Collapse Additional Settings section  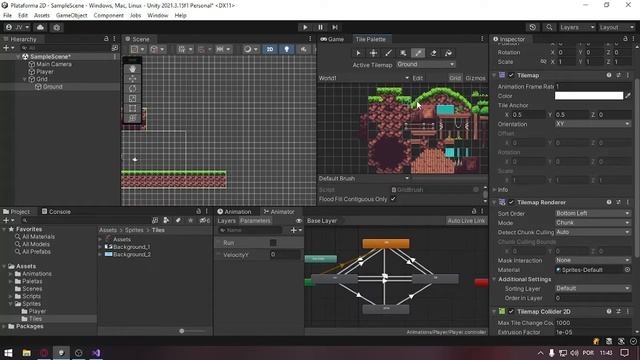pyautogui.click(x=494, y=279)
